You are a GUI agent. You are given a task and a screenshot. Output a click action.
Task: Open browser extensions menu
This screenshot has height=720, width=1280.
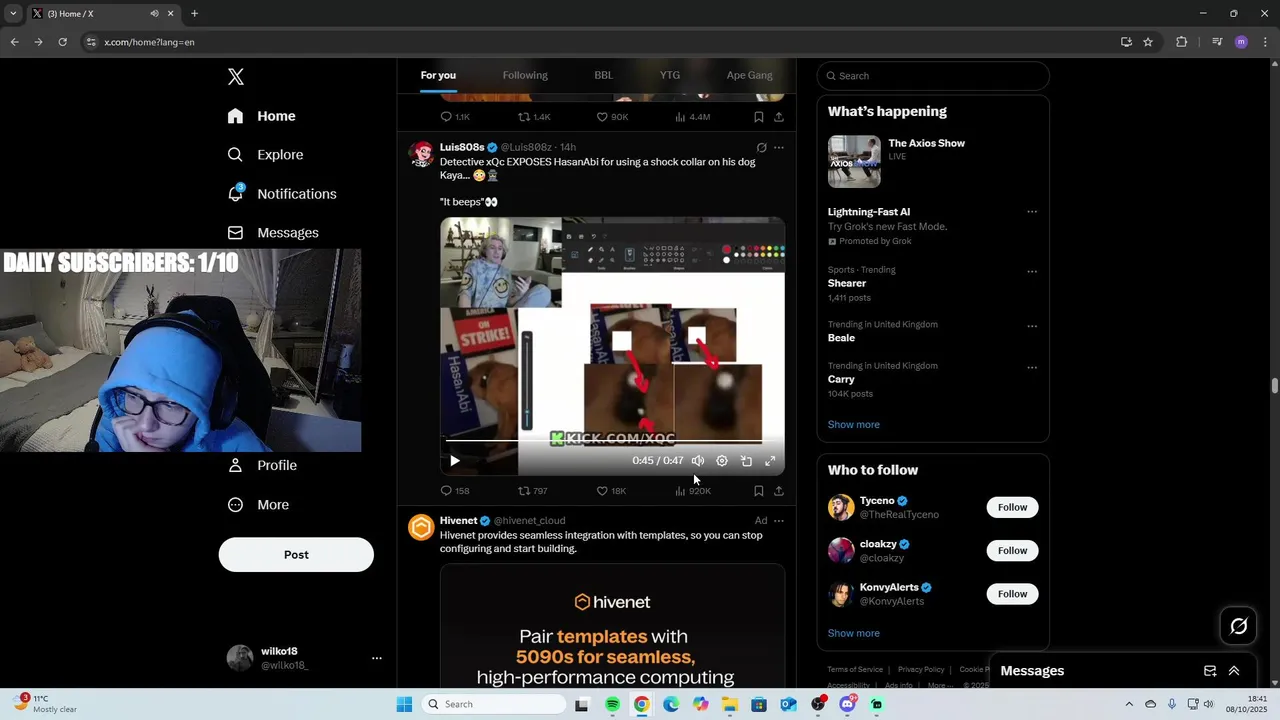1181,42
